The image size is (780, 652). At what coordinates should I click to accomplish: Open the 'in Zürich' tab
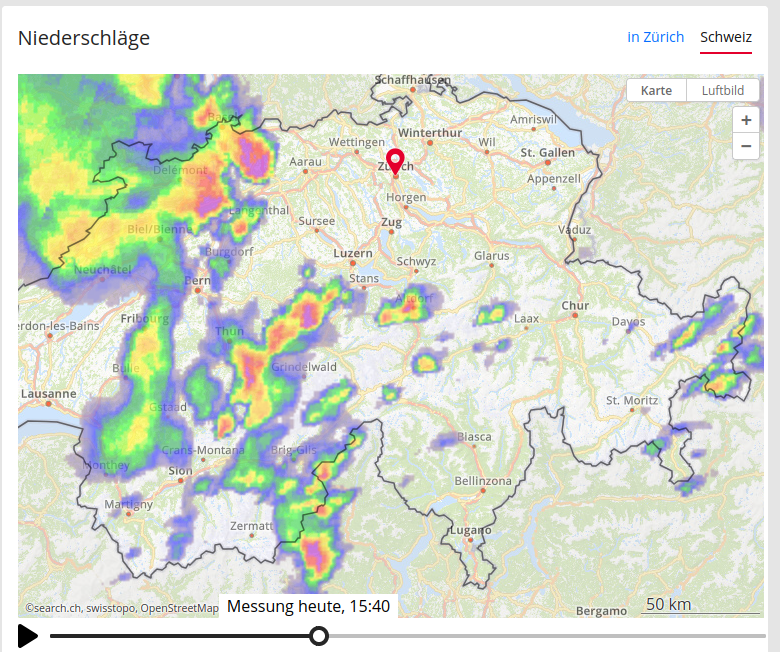click(656, 37)
